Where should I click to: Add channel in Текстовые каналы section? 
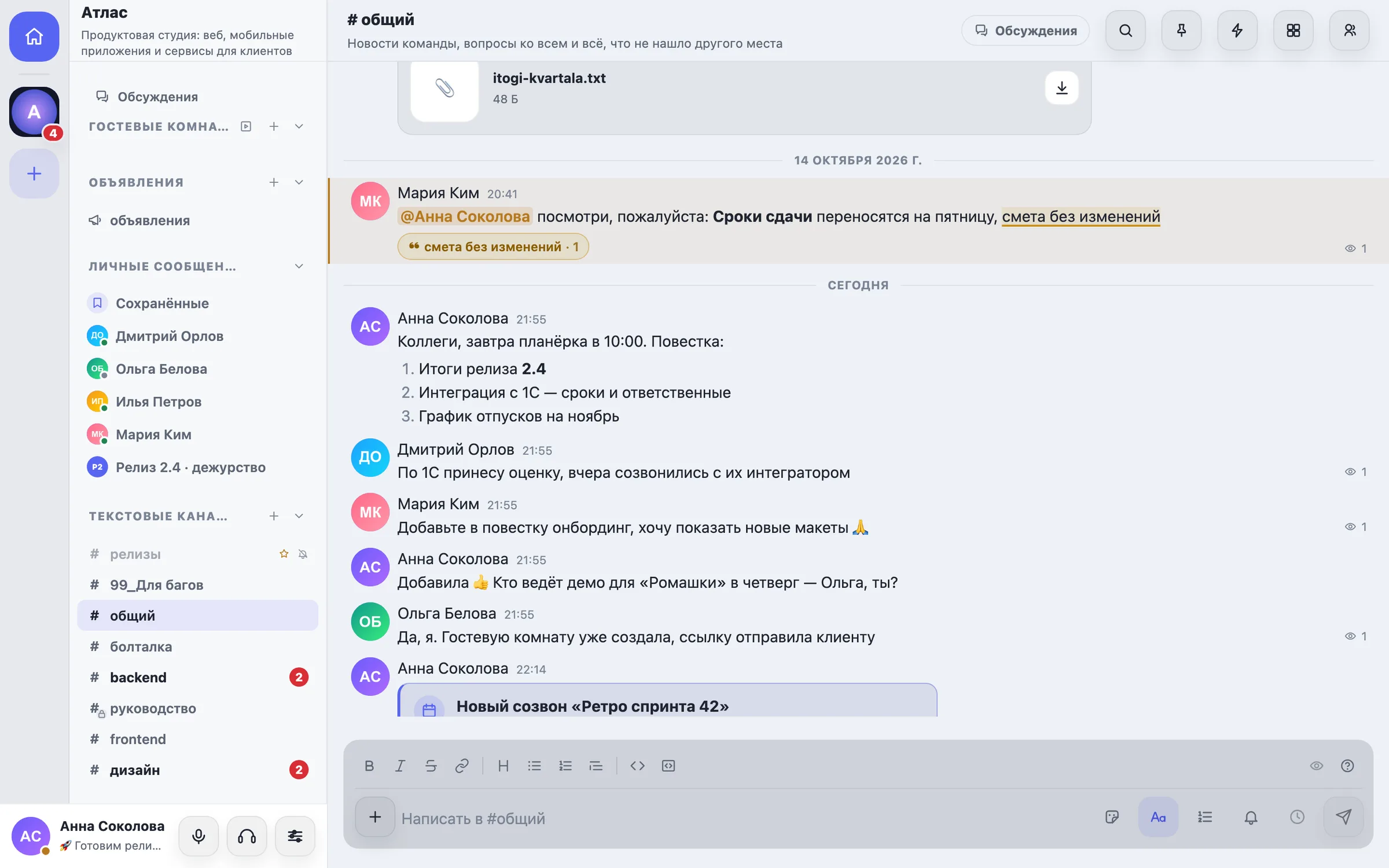pos(274,516)
